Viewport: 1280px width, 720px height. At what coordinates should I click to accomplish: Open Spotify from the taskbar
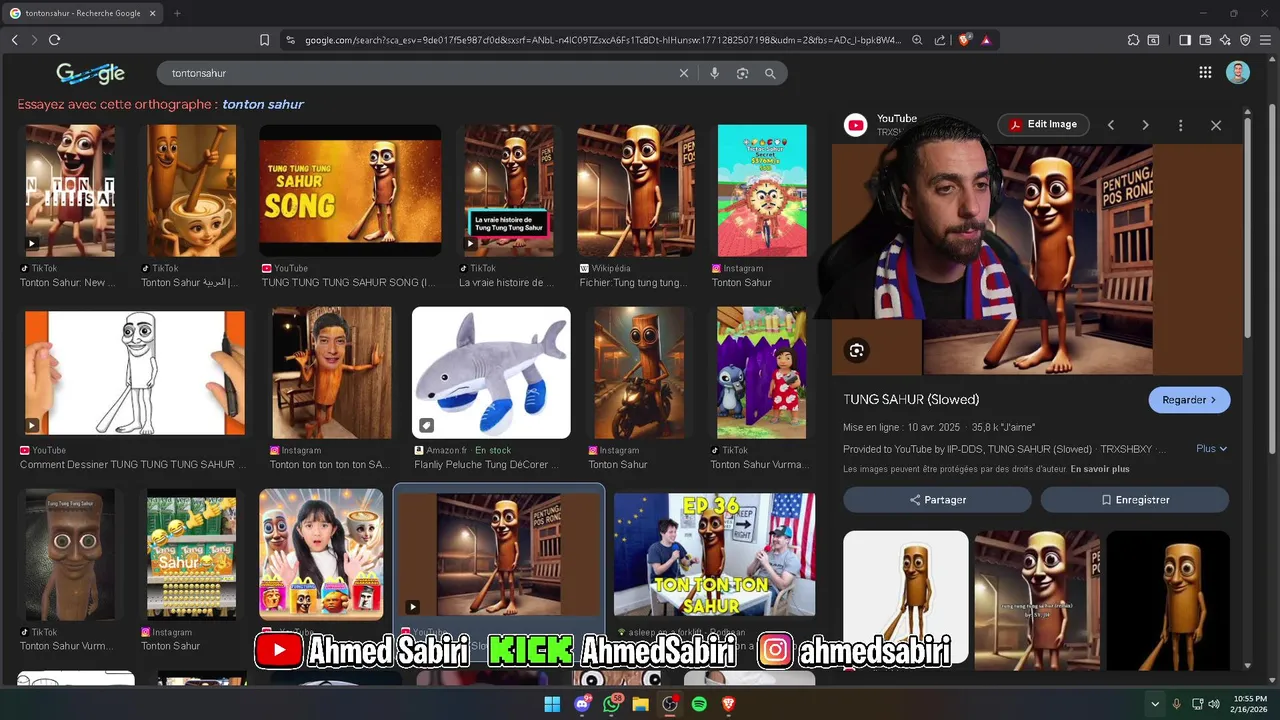pyautogui.click(x=699, y=704)
